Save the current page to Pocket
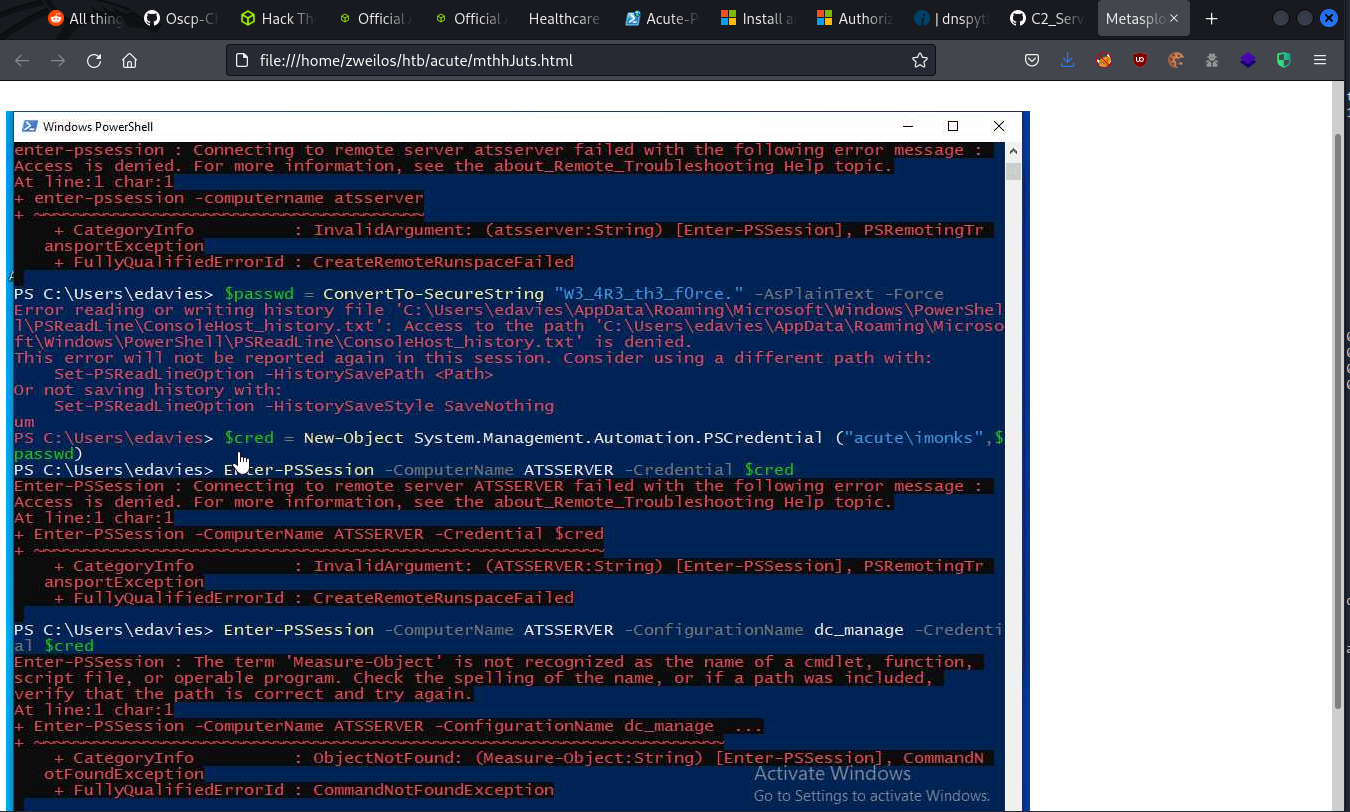 1032,60
